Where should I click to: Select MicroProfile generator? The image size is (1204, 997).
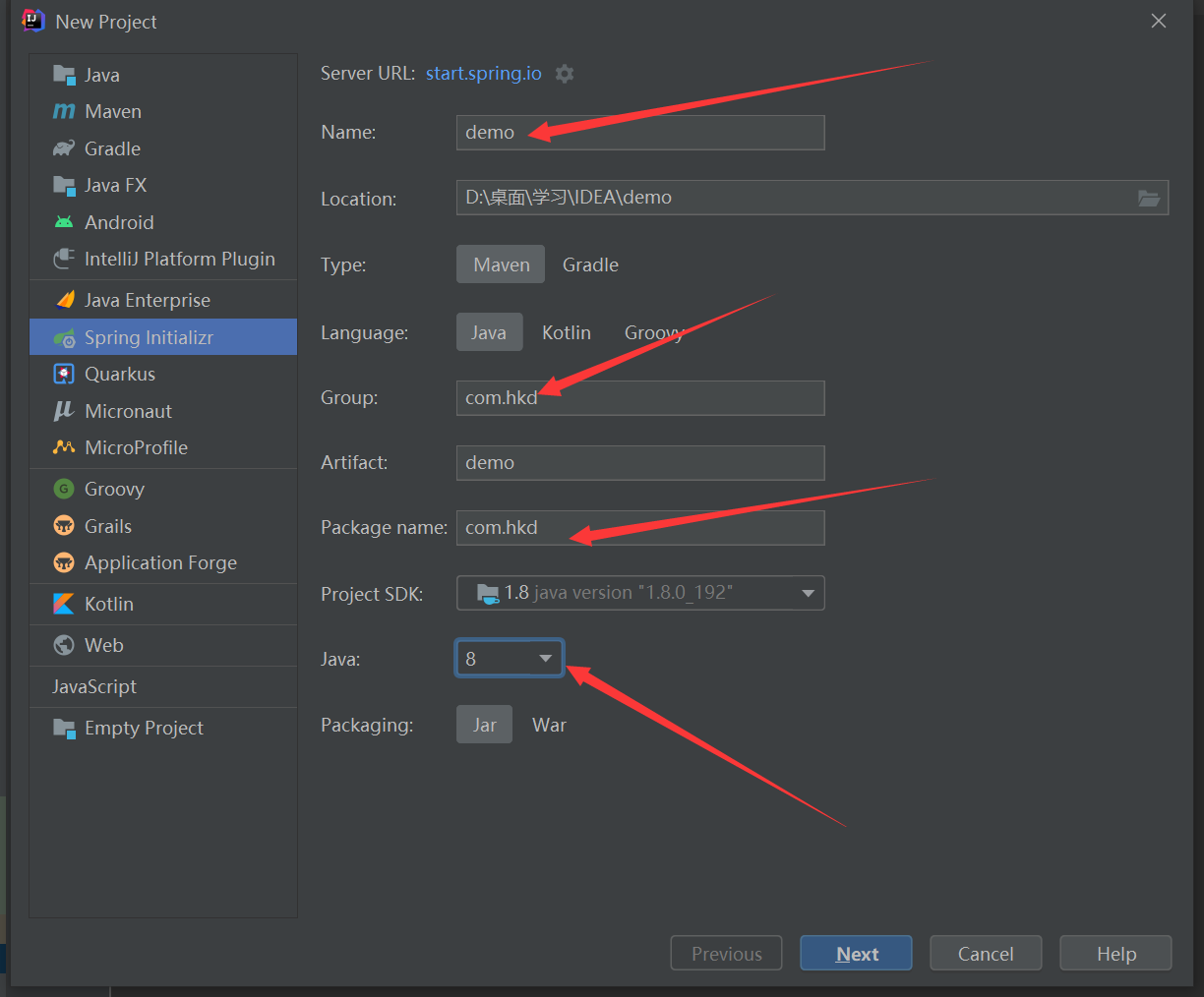click(x=163, y=447)
